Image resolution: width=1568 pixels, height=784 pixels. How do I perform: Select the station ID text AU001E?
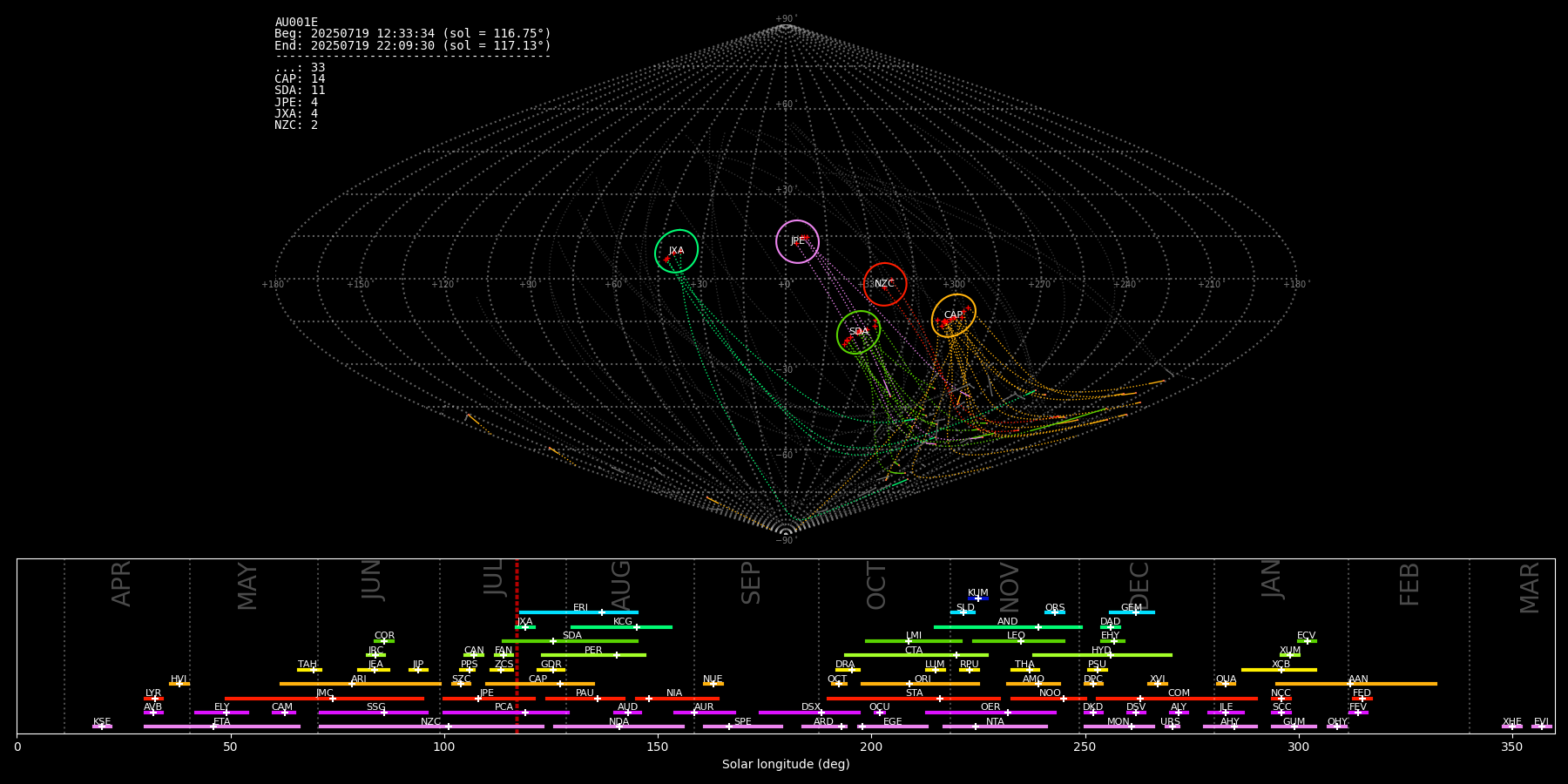tap(296, 22)
